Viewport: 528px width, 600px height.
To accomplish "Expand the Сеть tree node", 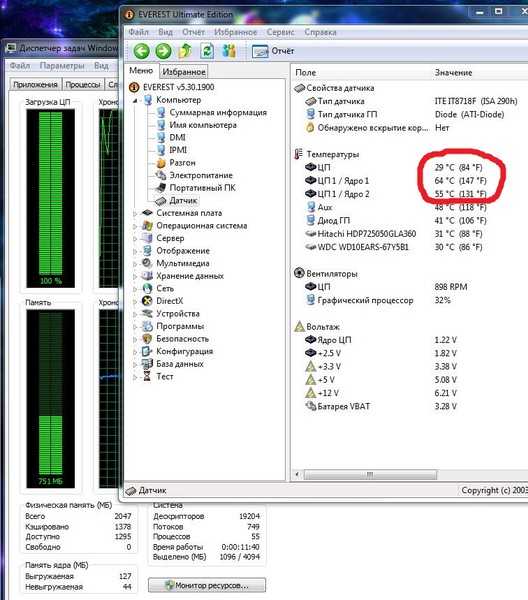I will 135,289.
